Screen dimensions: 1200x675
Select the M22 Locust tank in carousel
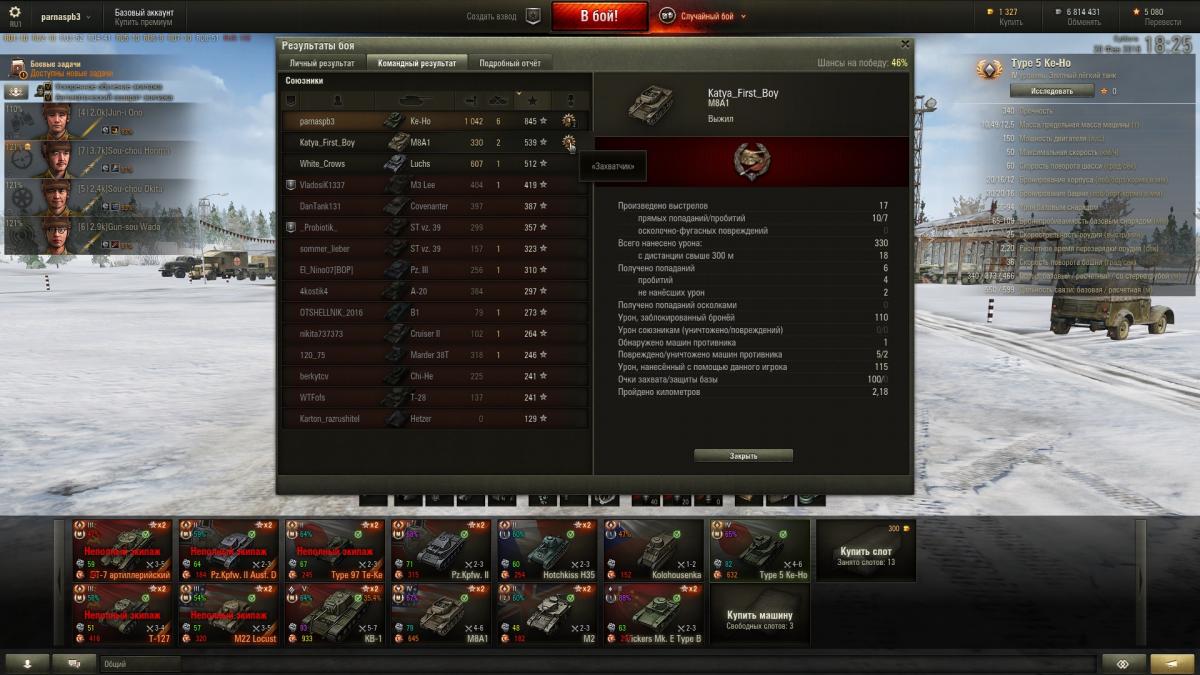[228, 615]
